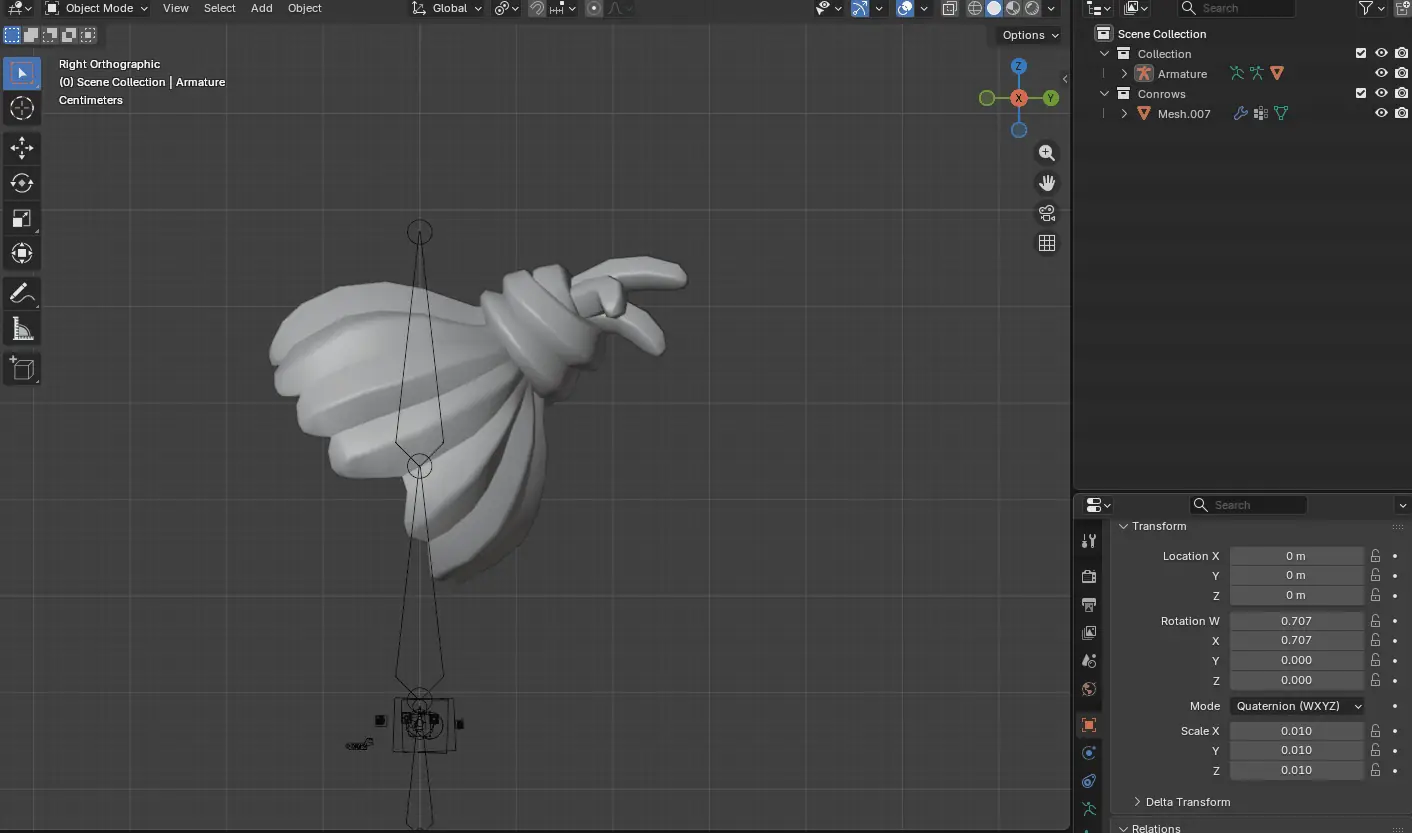Open the Object Constraints properties tab

(1089, 781)
